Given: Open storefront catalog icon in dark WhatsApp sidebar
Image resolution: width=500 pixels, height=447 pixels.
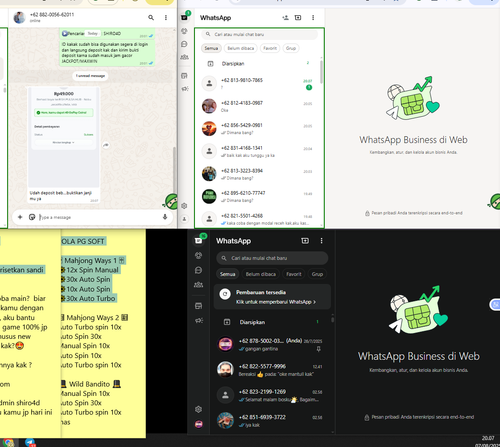Looking at the screenshot, I should click(x=199, y=306).
